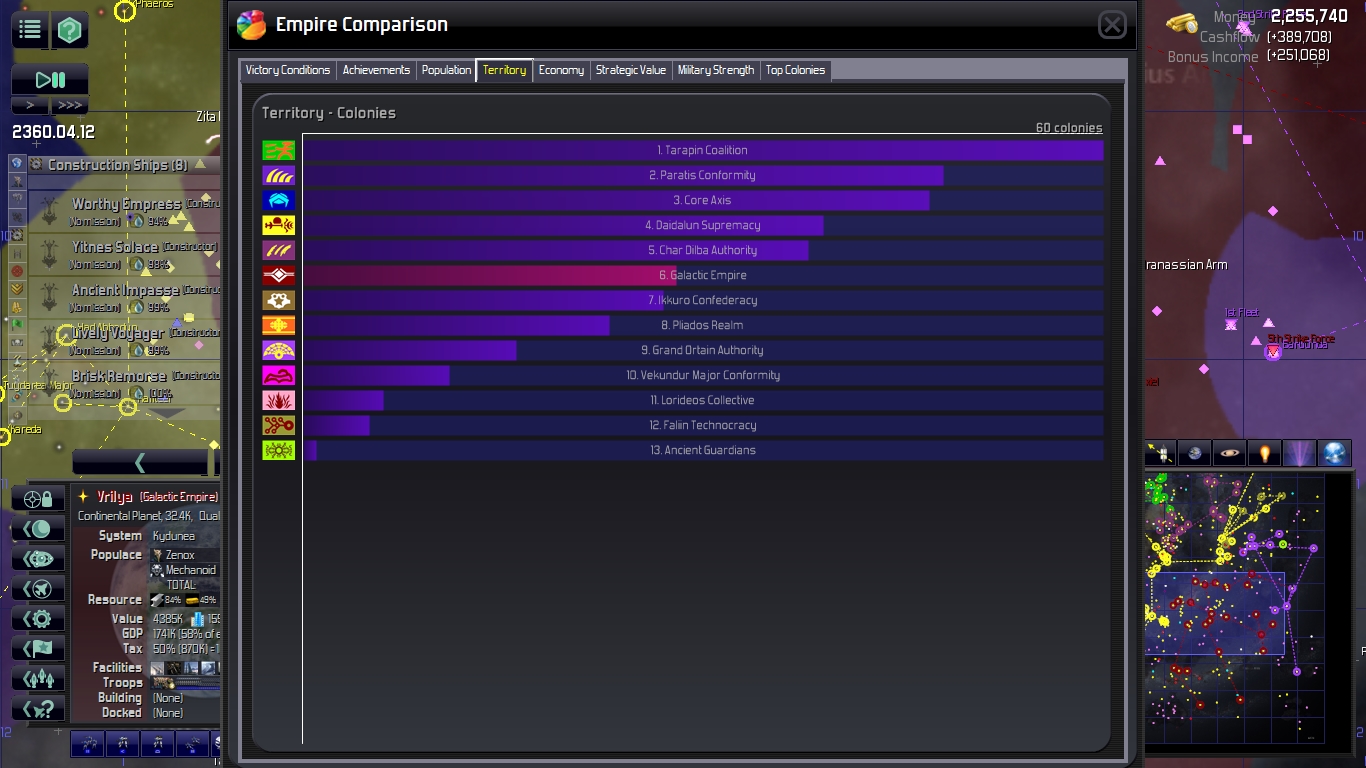Click the Ikkuro Confederacy flag icon

(x=279, y=300)
